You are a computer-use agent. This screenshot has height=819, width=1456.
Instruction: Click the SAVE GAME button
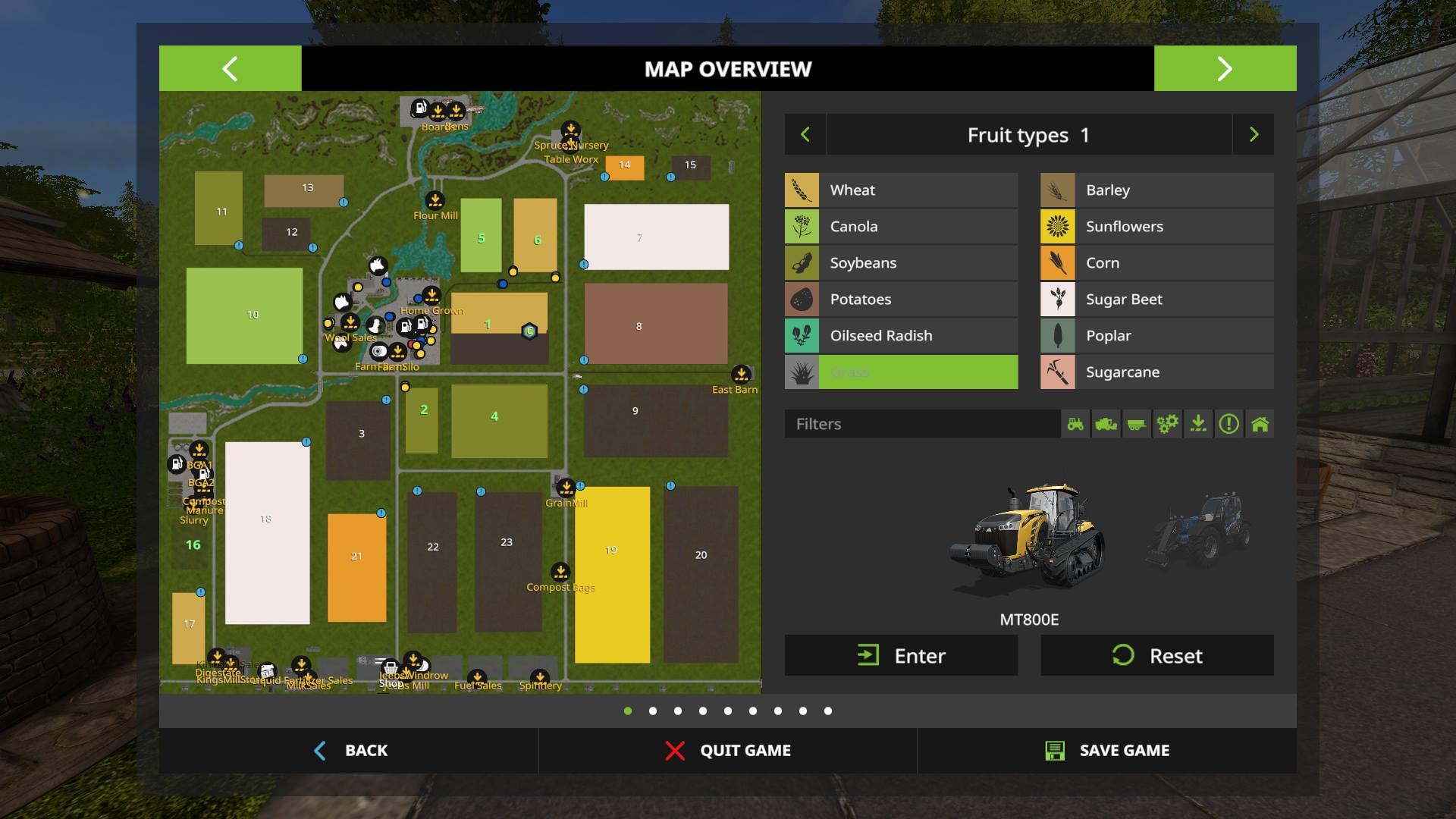[1106, 751]
